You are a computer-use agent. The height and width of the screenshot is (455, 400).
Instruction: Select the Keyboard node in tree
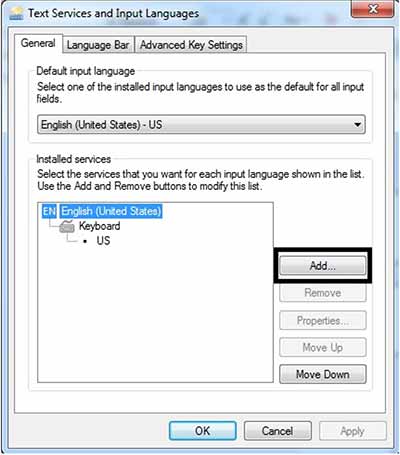click(99, 226)
